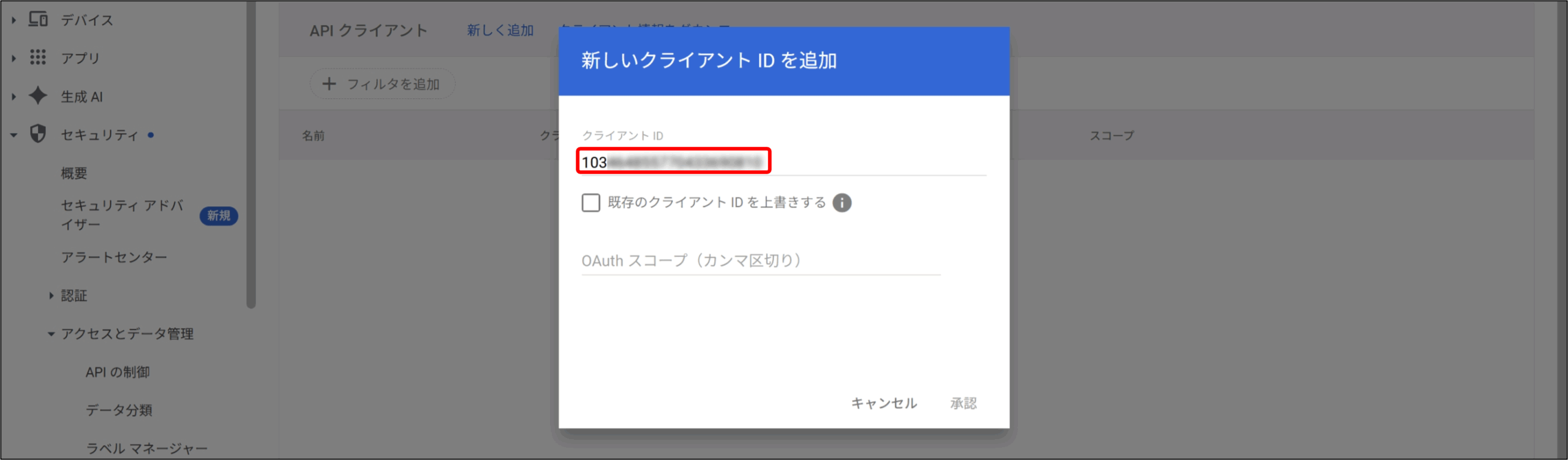The image size is (1568, 460).
Task: Expand the デバイス section arrow
Action: 13,20
